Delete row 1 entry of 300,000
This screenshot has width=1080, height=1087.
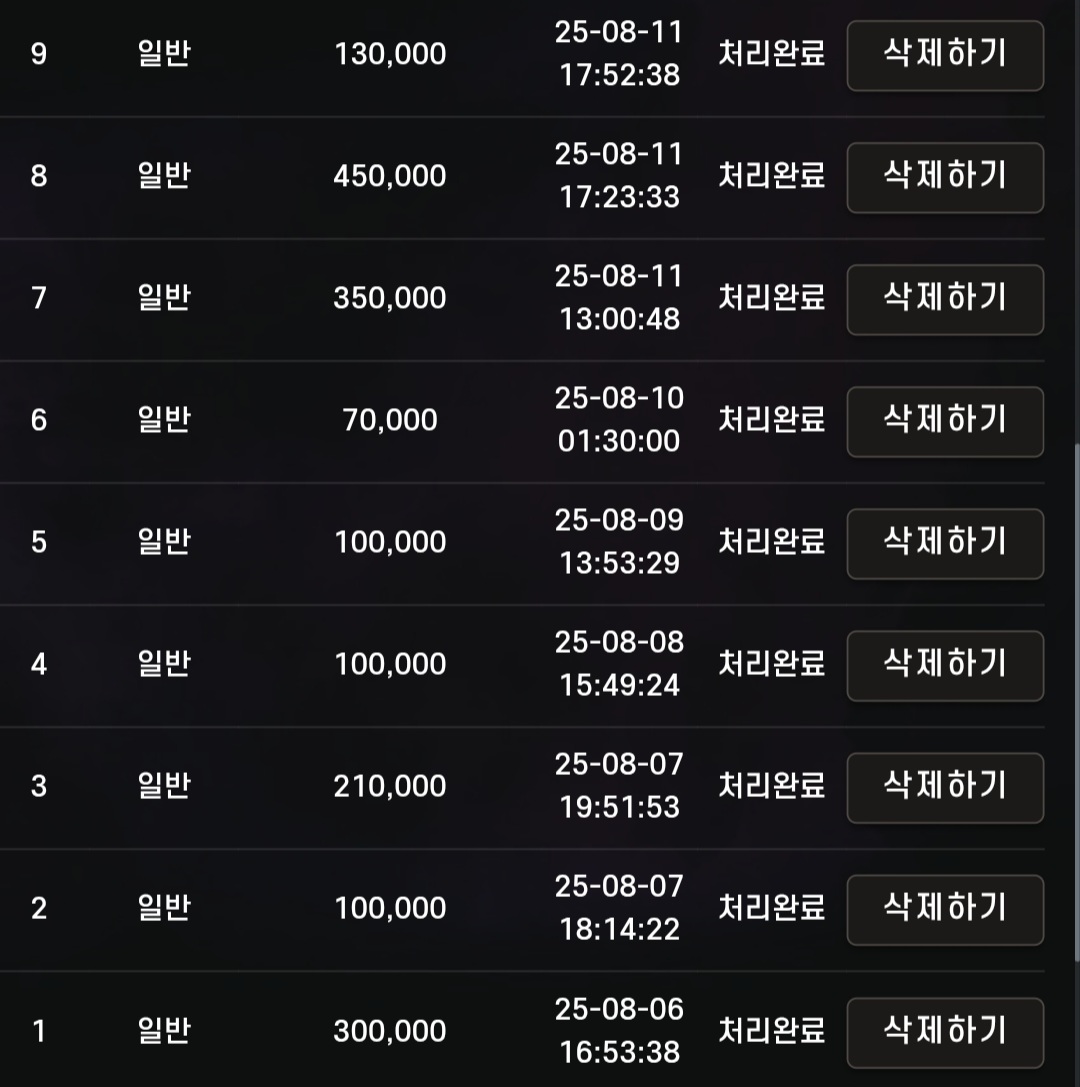(x=945, y=1032)
